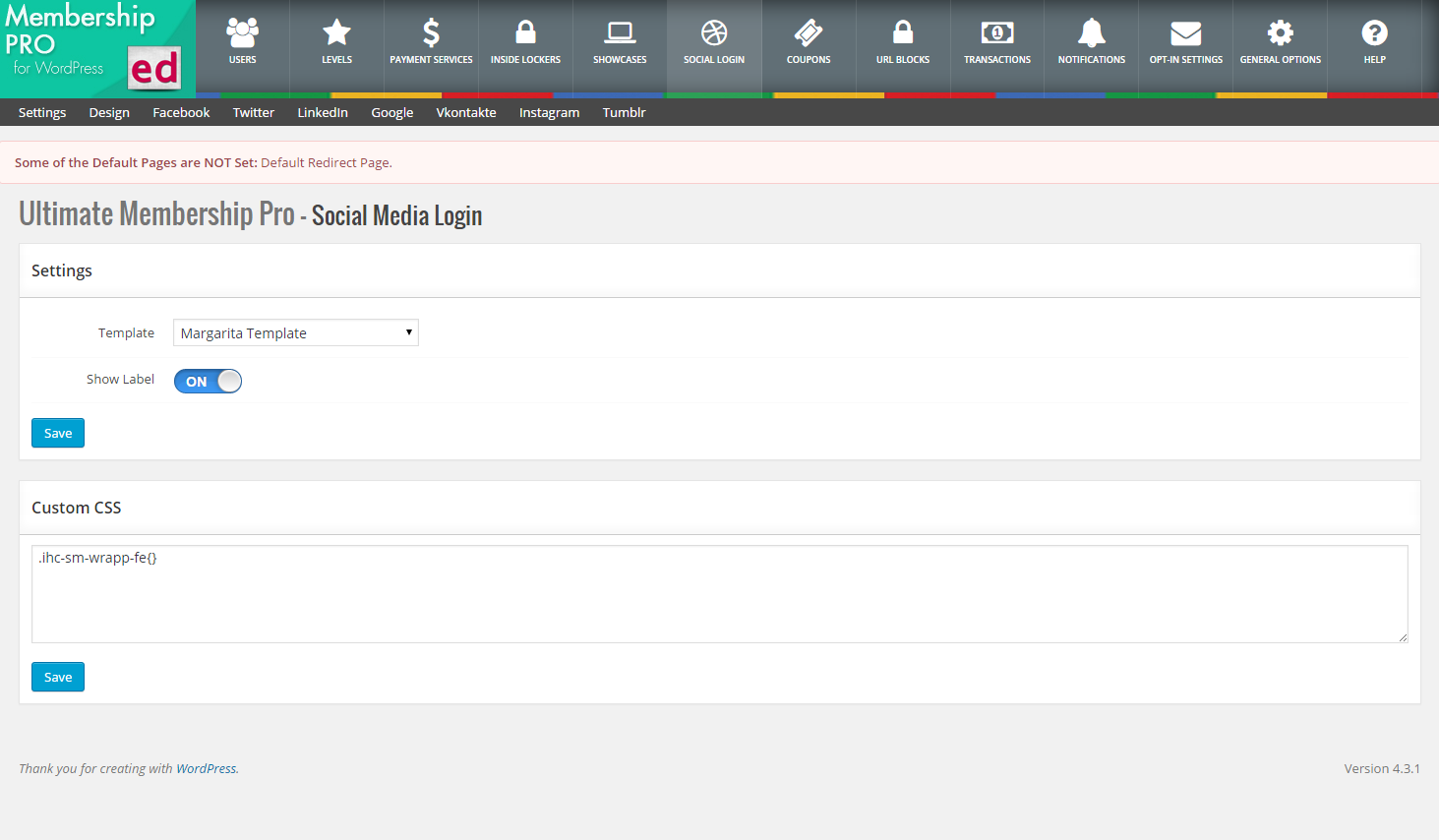
Task: Click inside the Custom CSS text area
Action: pos(718,590)
